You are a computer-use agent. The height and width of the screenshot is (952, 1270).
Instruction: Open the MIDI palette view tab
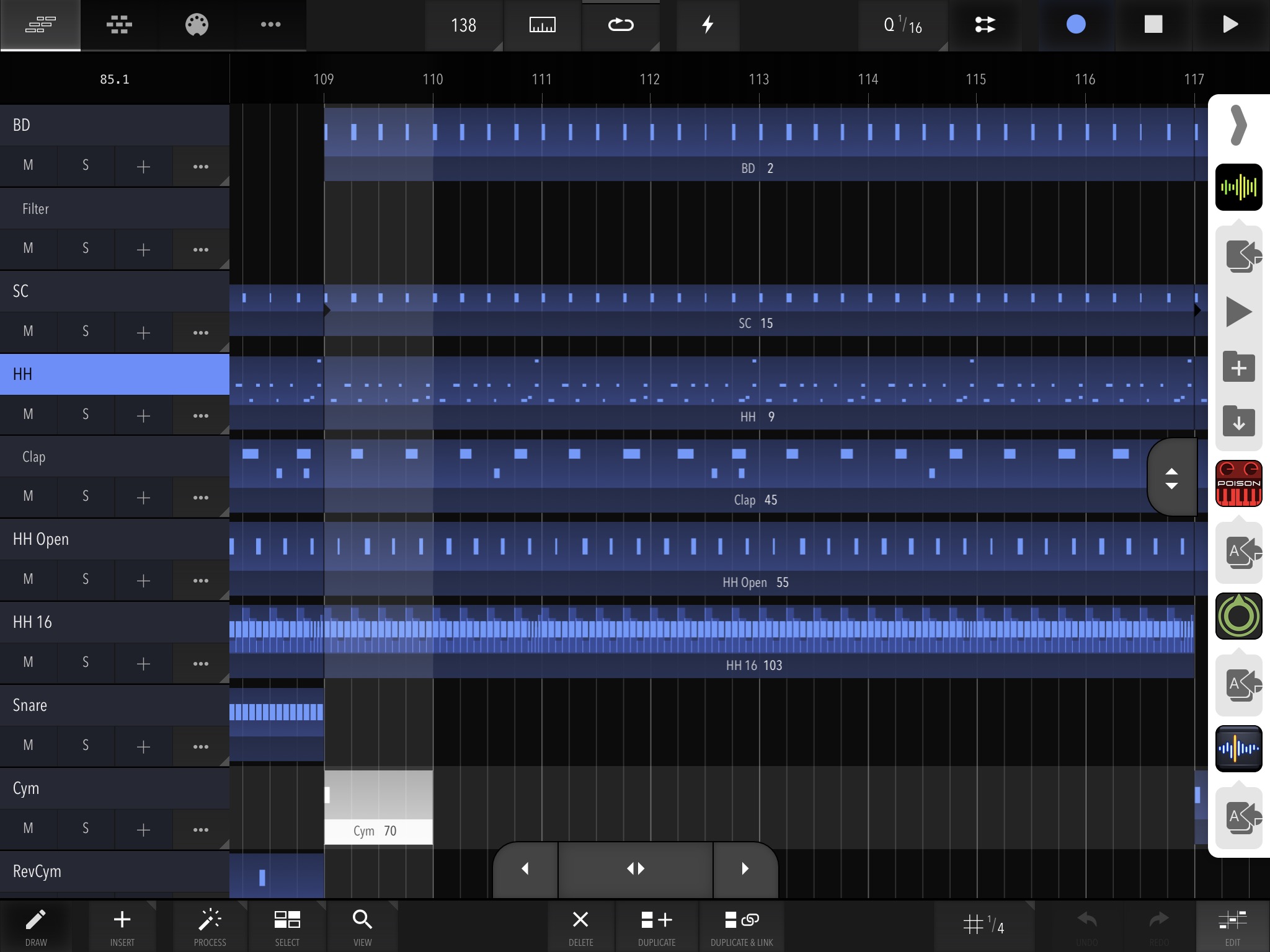click(x=197, y=25)
